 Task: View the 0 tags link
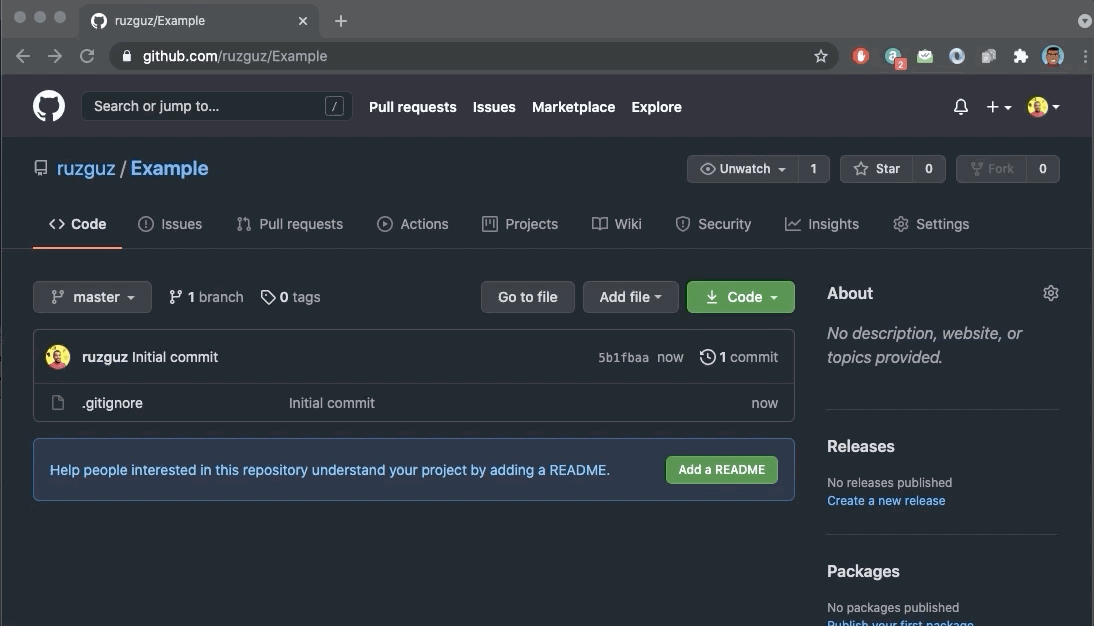click(290, 297)
